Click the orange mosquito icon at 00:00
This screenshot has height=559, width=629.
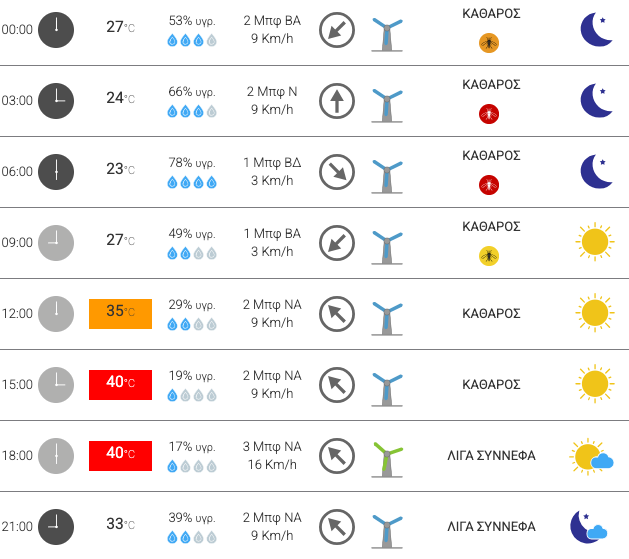[x=489, y=43]
